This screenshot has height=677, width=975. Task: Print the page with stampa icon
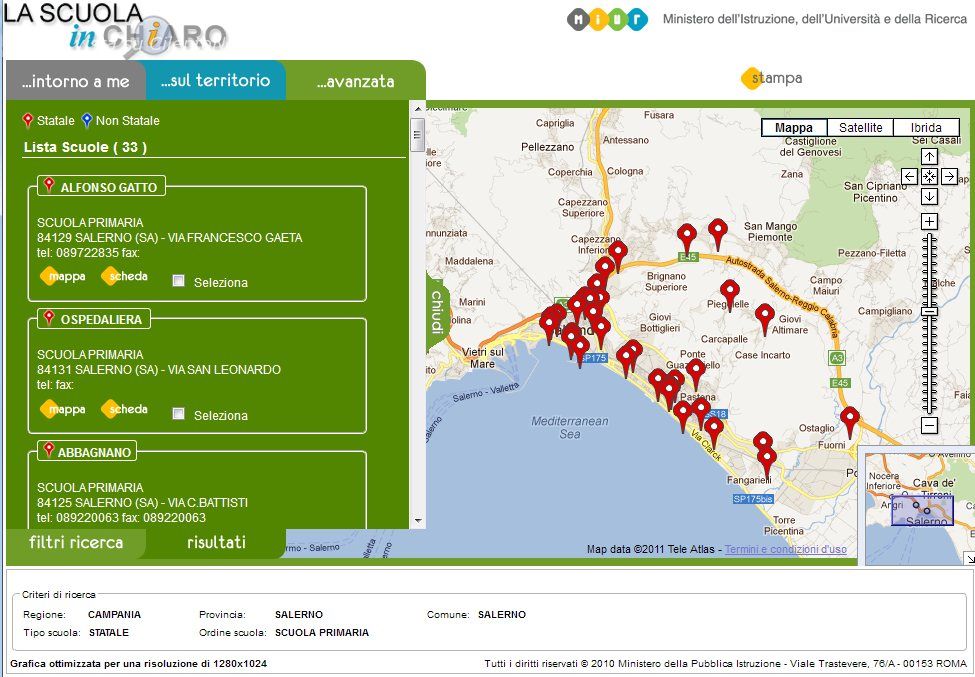tap(771, 78)
